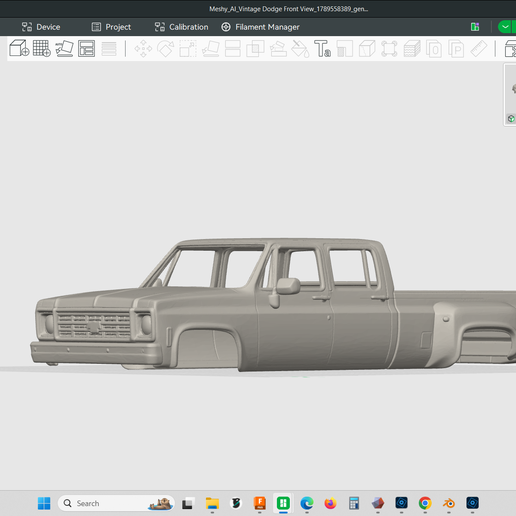This screenshot has height=516, width=516.
Task: Click the toolbar icon right of Text
Action: [345, 49]
